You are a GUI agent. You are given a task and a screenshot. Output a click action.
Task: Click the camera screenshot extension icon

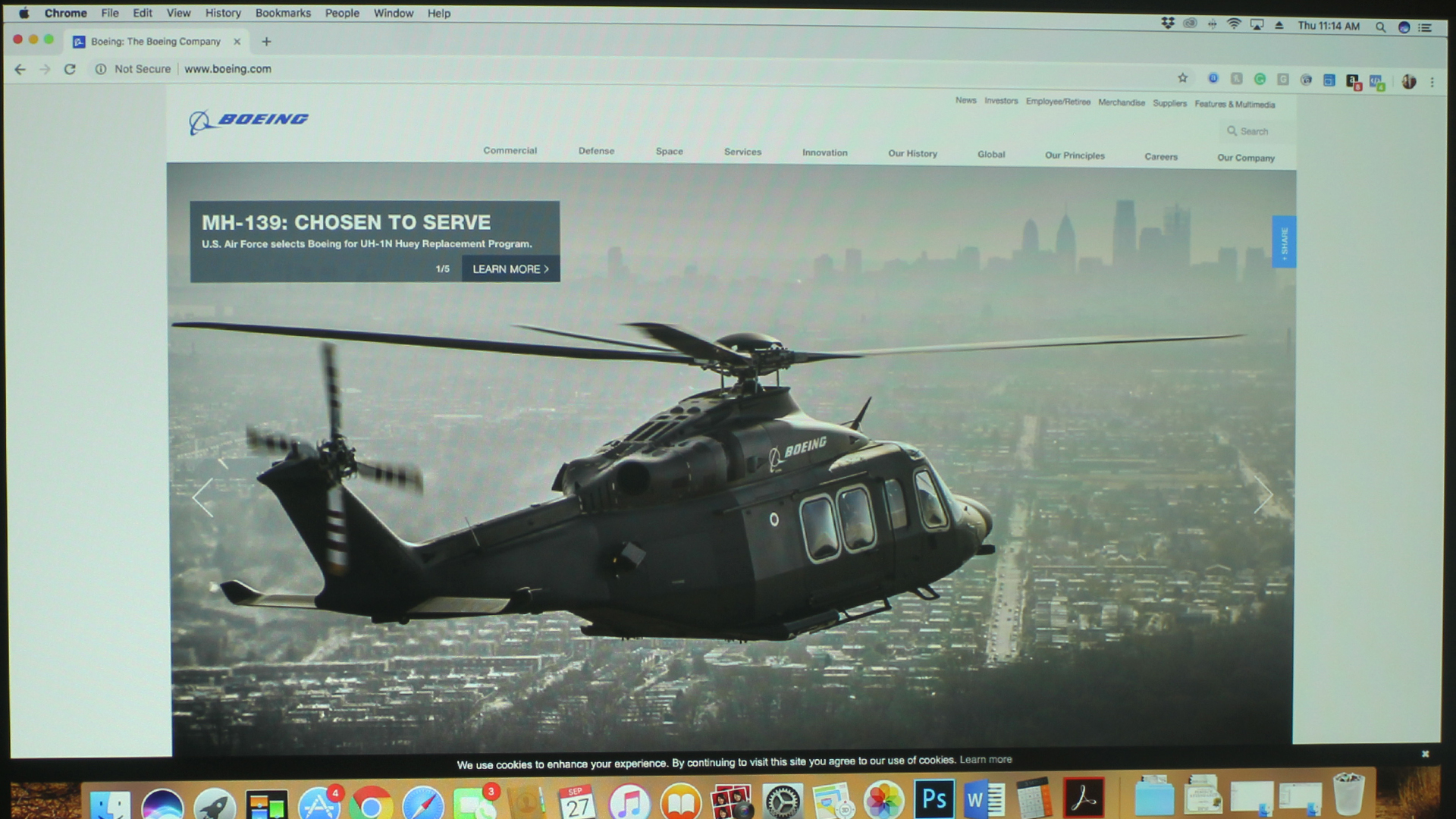(x=1306, y=80)
